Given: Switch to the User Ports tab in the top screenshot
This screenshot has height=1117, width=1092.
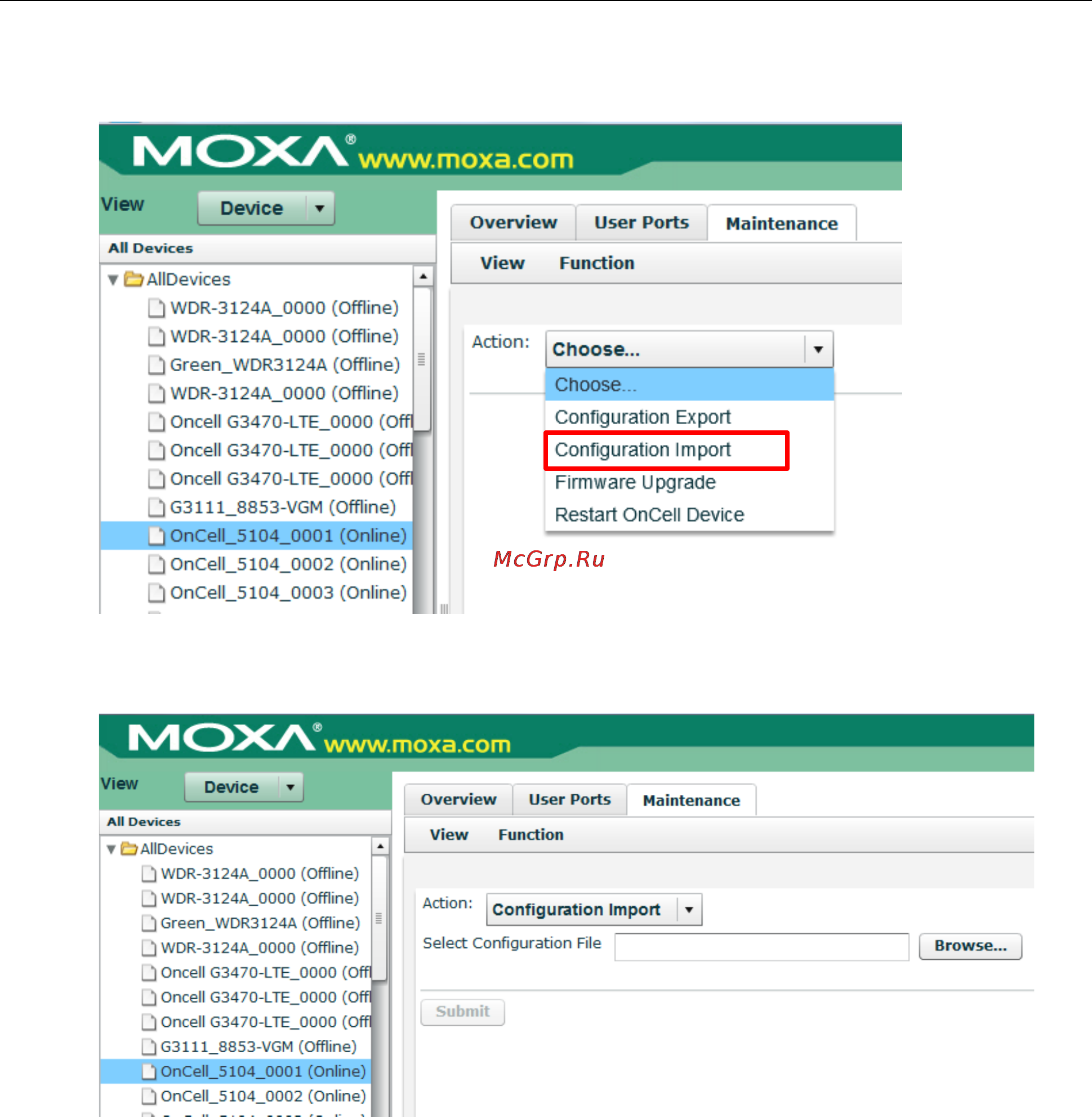Looking at the screenshot, I should click(641, 222).
